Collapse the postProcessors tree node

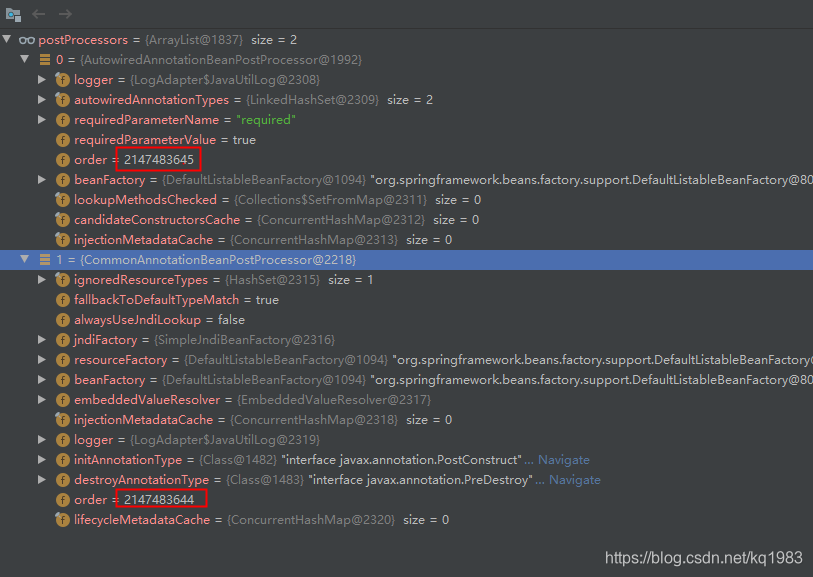click(8, 39)
